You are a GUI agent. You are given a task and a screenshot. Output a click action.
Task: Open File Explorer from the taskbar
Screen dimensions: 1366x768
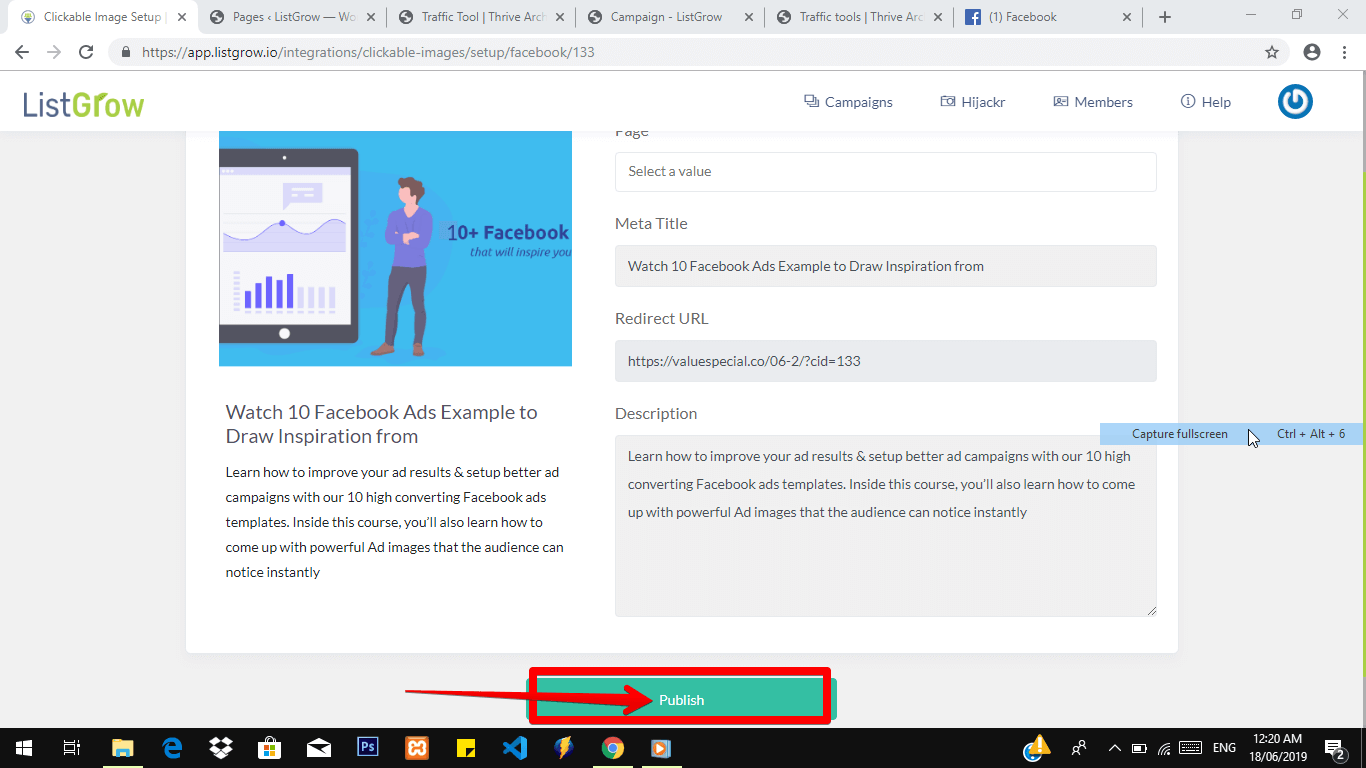pos(122,748)
